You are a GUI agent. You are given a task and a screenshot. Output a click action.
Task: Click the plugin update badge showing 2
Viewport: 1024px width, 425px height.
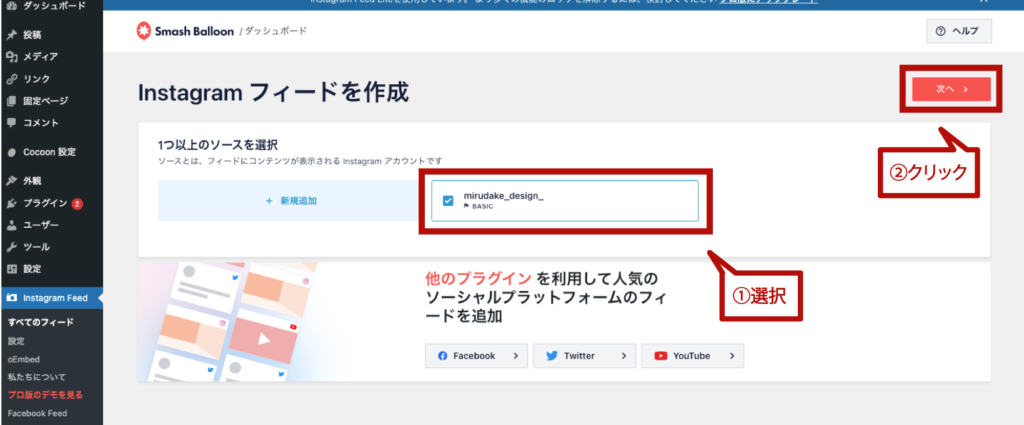tap(77, 203)
